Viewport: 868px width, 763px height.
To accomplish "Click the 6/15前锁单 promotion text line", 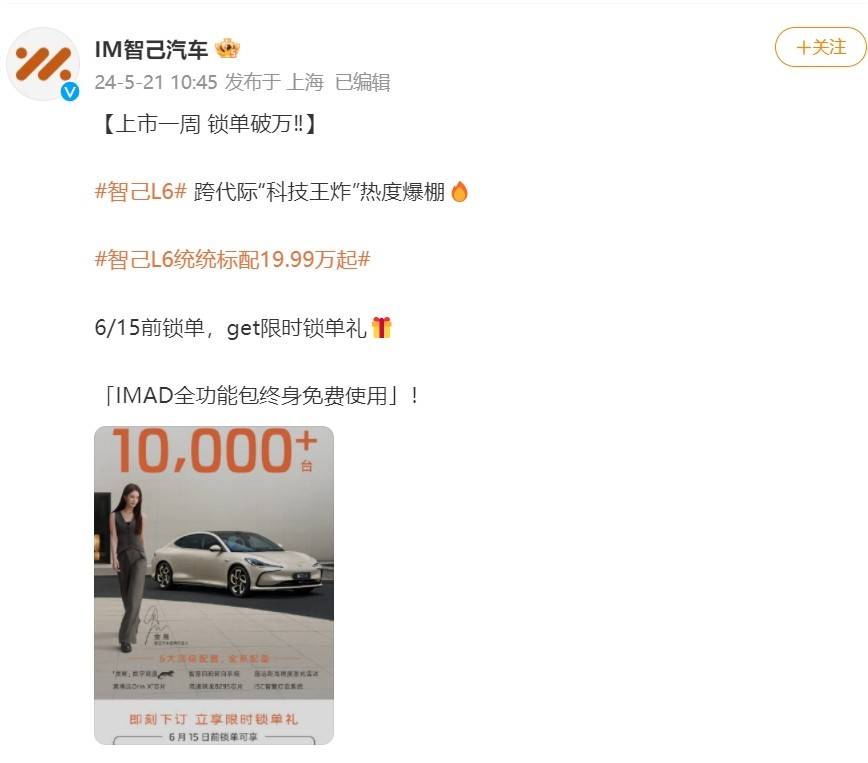I will pyautogui.click(x=231, y=328).
